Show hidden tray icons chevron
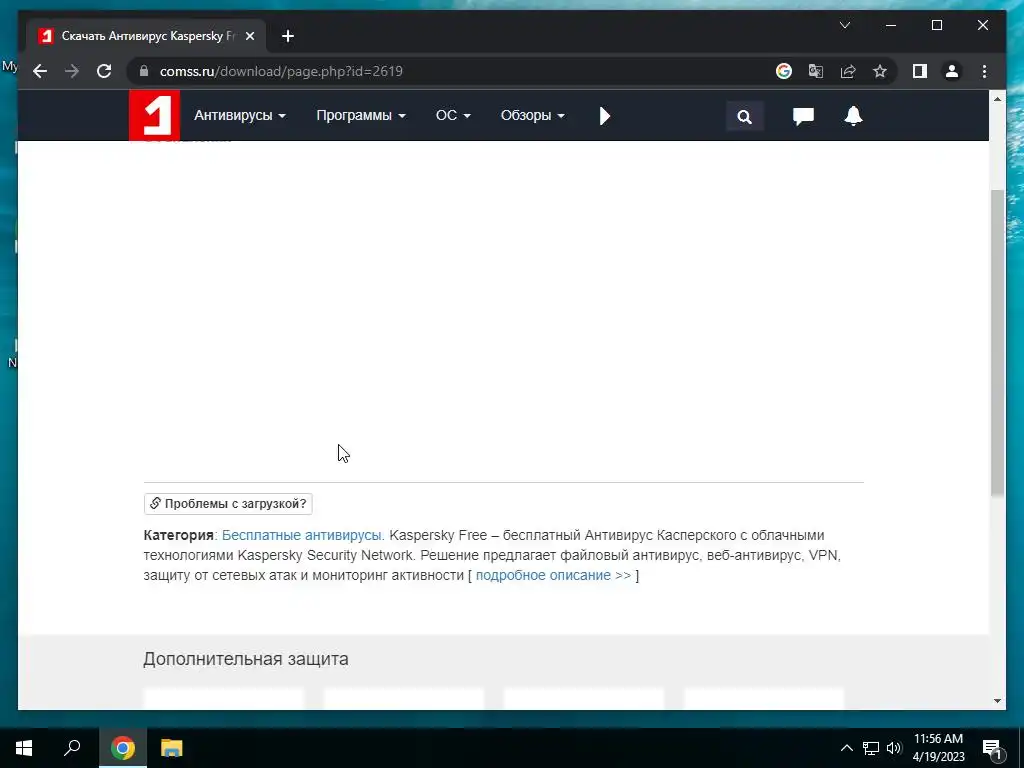Image resolution: width=1024 pixels, height=768 pixels. (846, 748)
